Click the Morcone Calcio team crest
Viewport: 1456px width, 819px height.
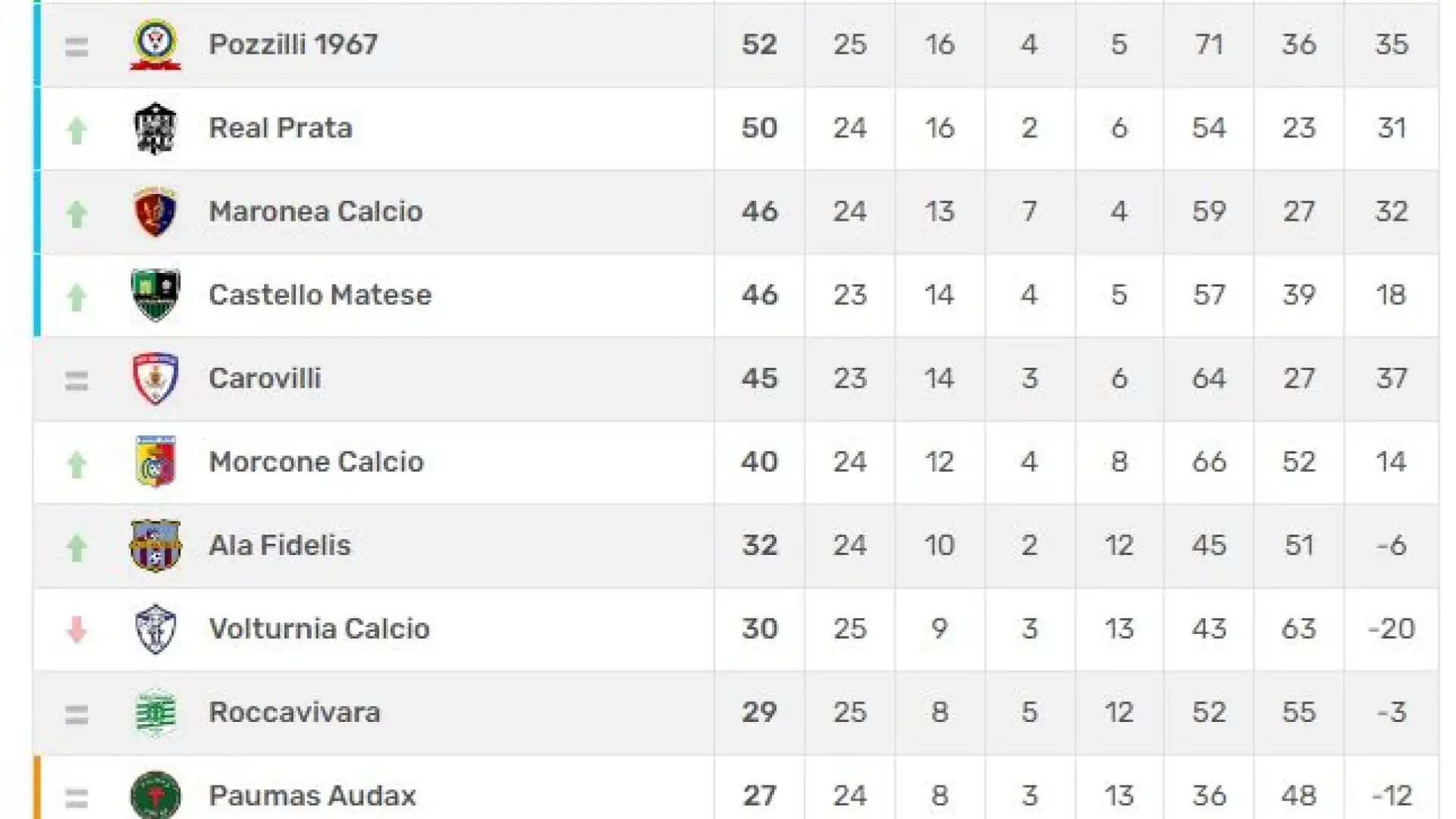(x=155, y=462)
